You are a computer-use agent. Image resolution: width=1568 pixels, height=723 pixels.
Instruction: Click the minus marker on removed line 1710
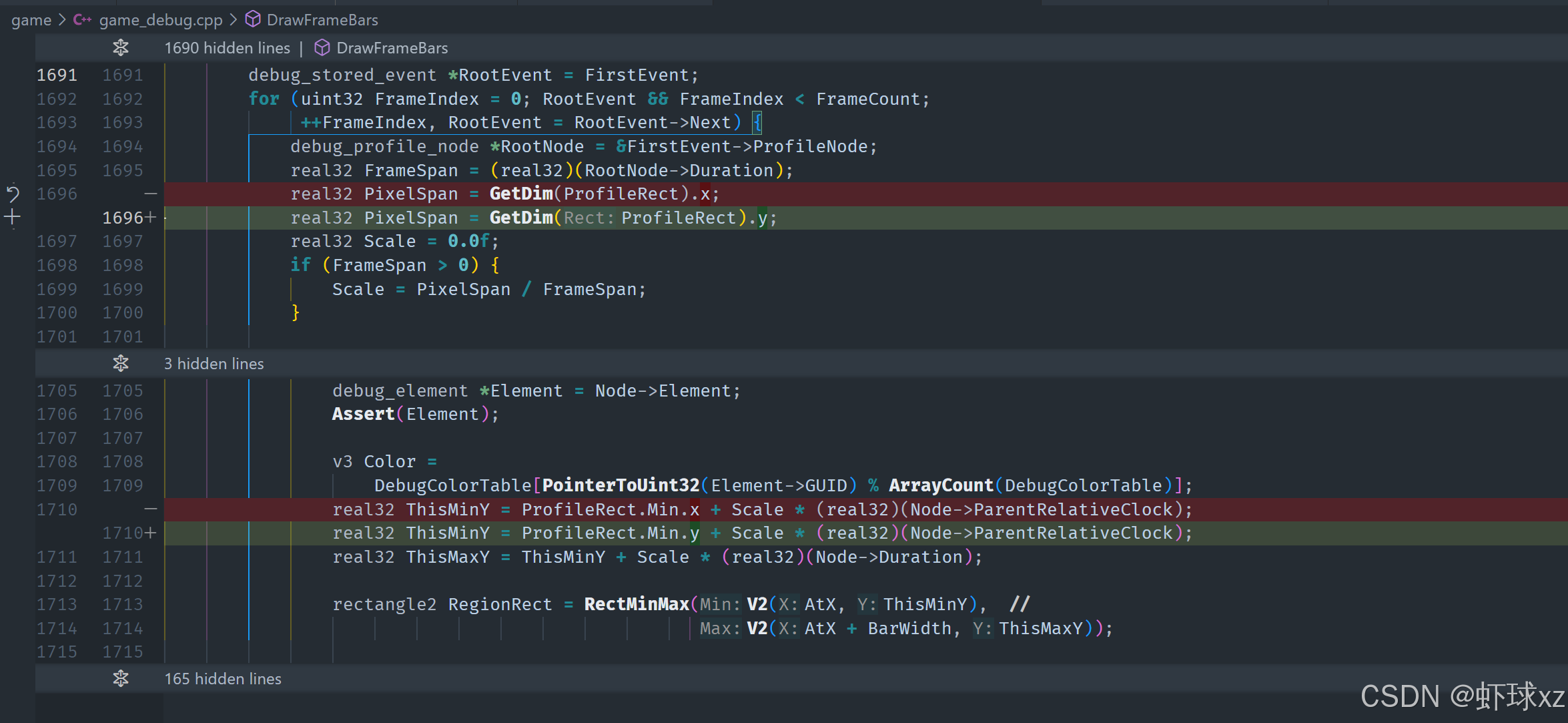[151, 509]
